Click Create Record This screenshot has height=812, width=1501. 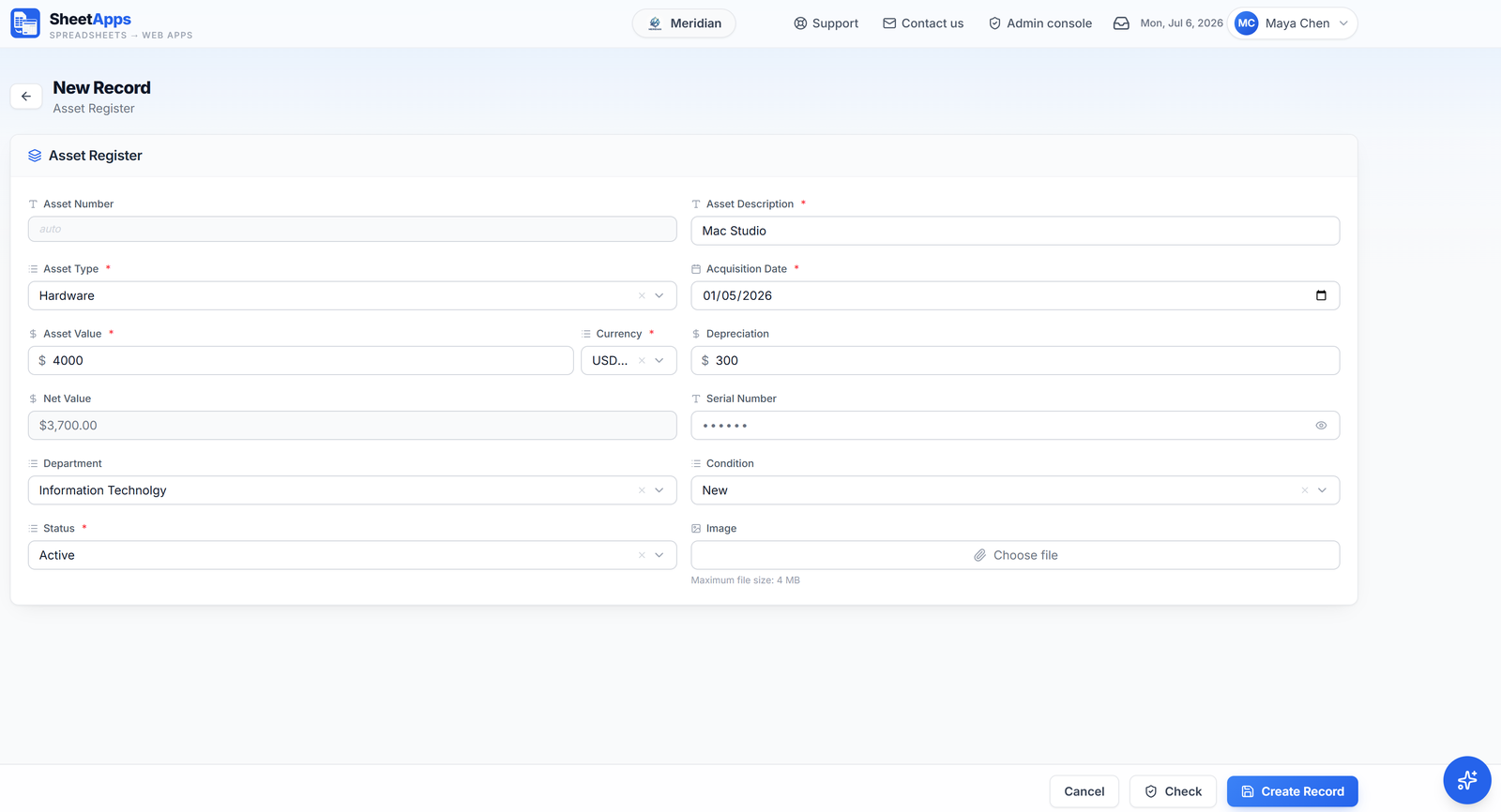tap(1293, 791)
